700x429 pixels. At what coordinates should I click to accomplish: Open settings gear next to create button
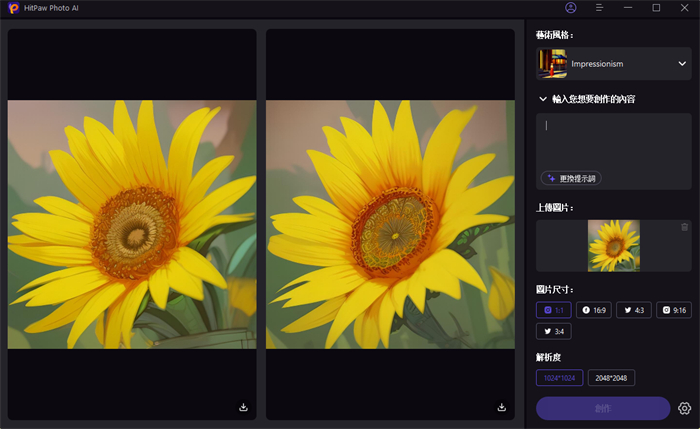pos(684,408)
